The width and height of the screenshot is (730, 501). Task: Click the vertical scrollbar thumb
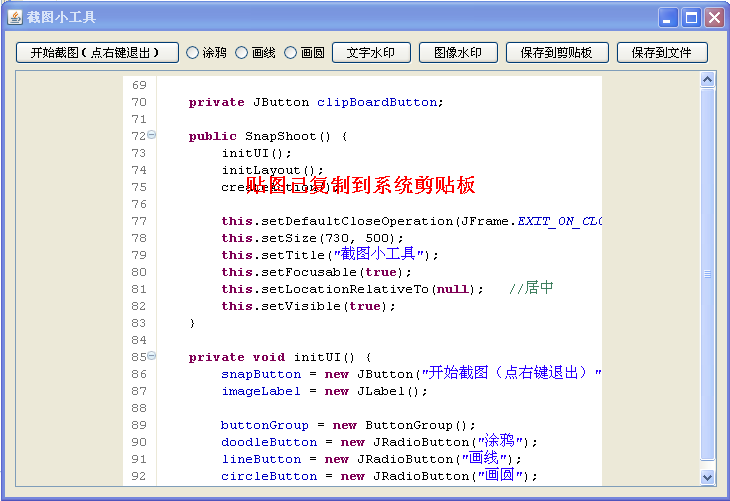(707, 274)
